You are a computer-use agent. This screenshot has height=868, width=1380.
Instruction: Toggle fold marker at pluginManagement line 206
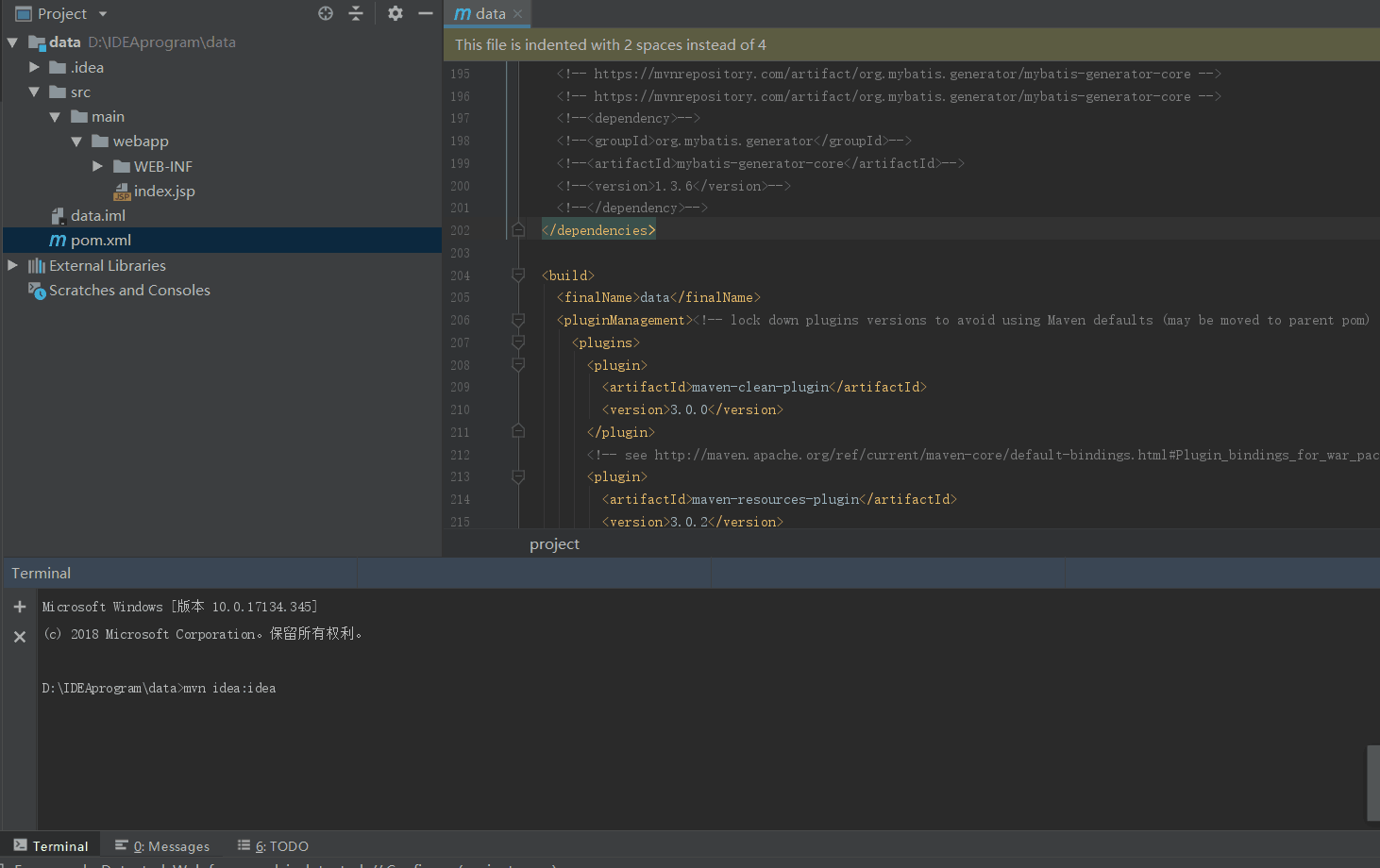pyautogui.click(x=518, y=320)
